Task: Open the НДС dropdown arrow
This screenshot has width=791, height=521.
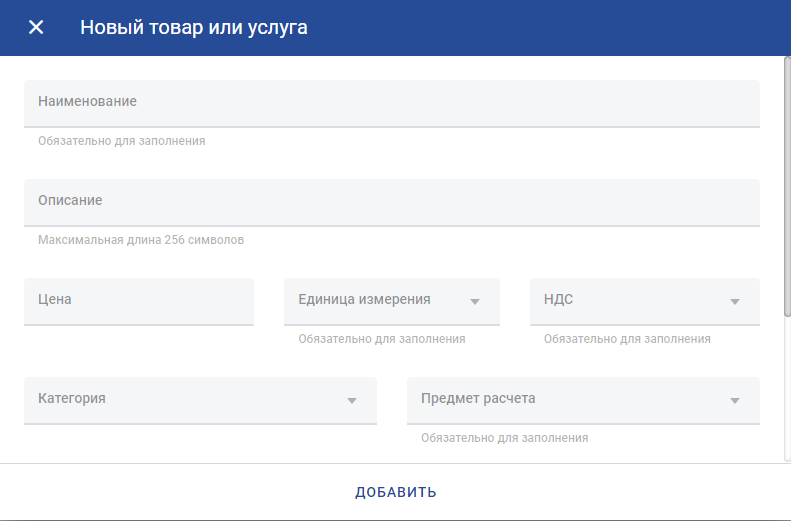Action: (734, 302)
